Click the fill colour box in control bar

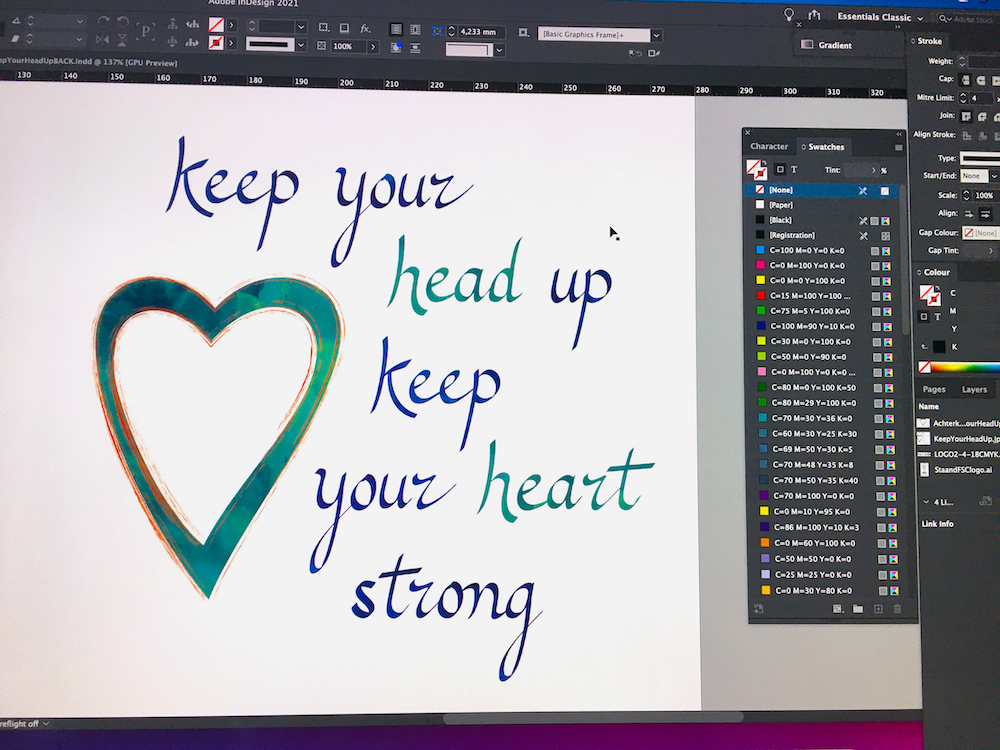point(216,25)
